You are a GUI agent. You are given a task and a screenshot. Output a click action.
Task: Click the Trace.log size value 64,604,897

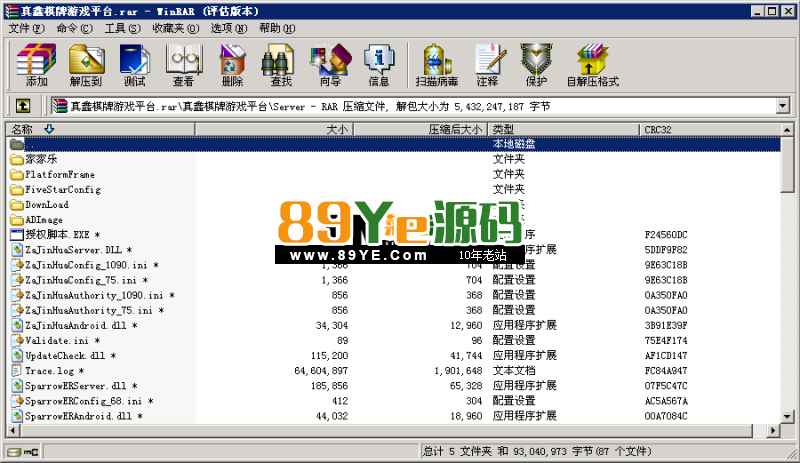(x=321, y=371)
